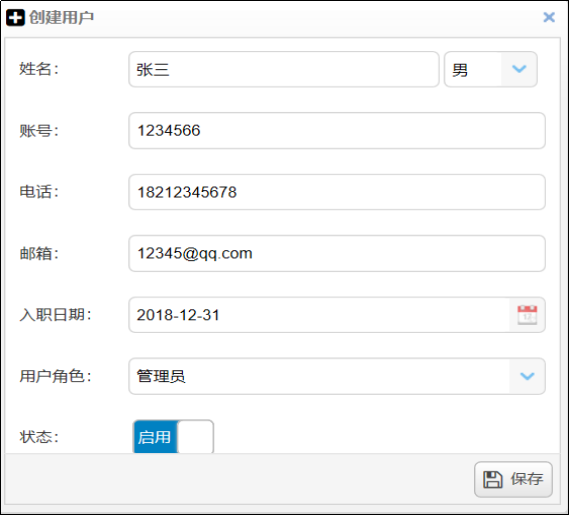Click the 创建用户 dialog title text
This screenshot has height=516, width=570.
61,17
